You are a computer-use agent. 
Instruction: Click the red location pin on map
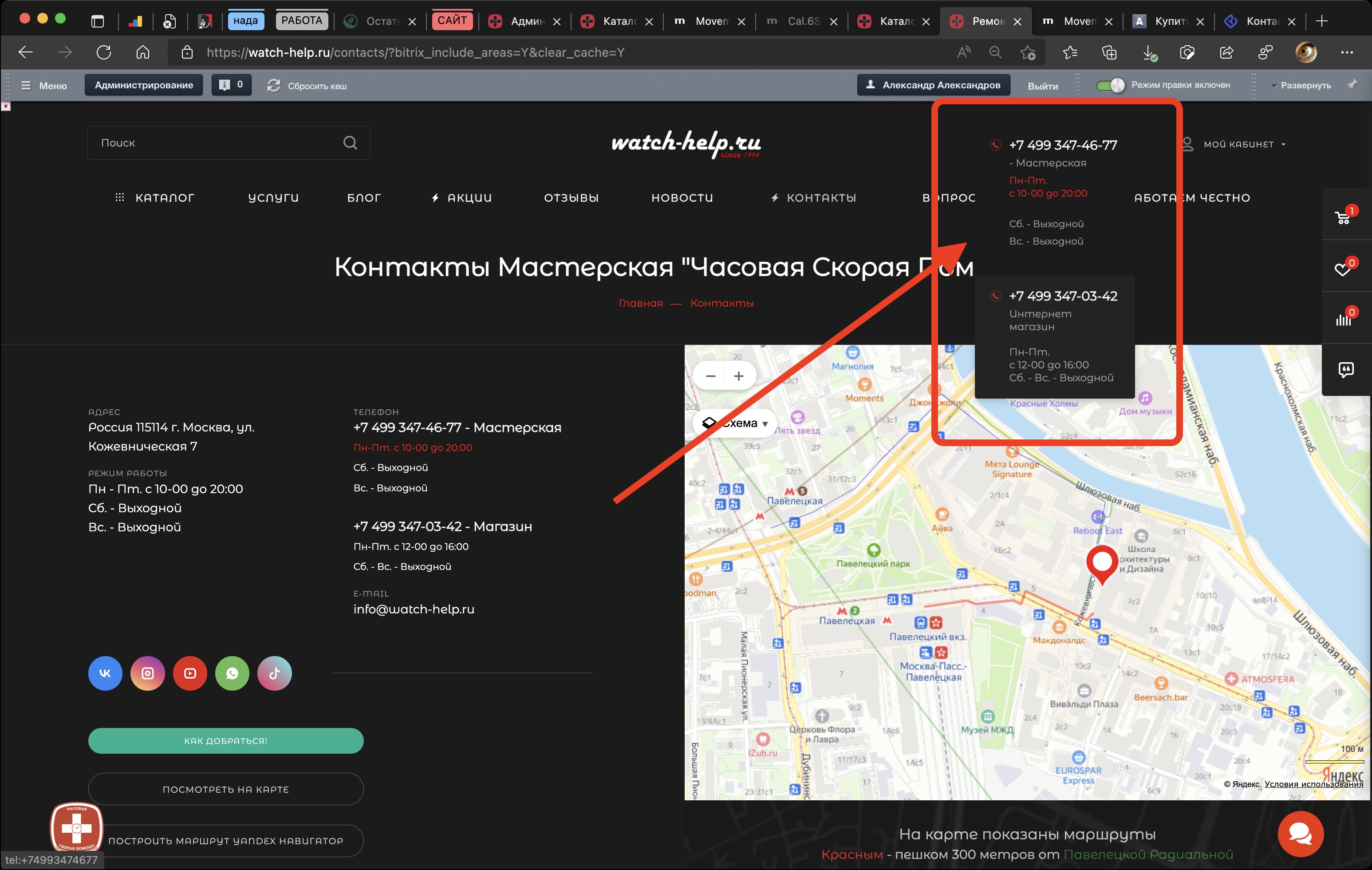pos(1102,565)
